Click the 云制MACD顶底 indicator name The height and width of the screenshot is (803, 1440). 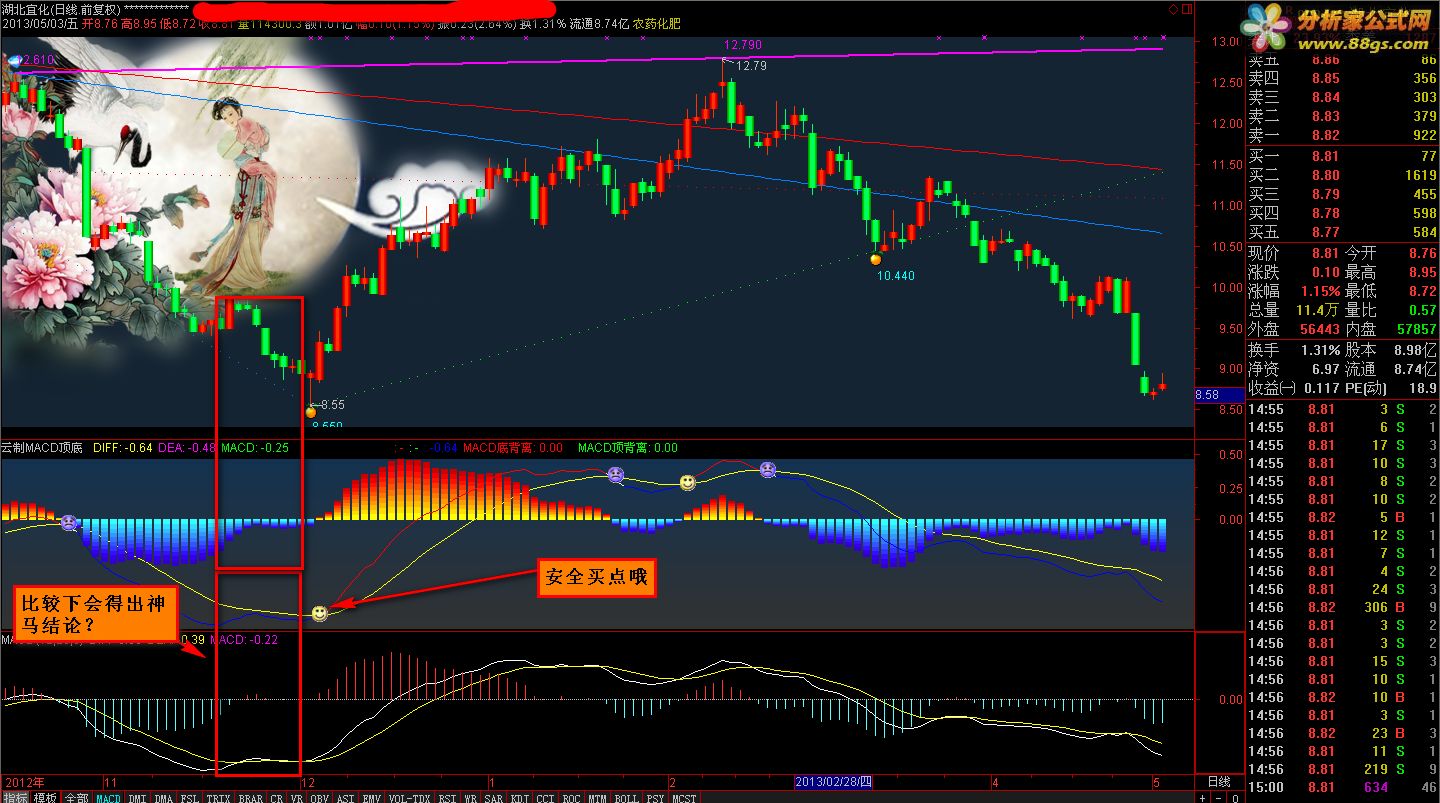[x=43, y=448]
